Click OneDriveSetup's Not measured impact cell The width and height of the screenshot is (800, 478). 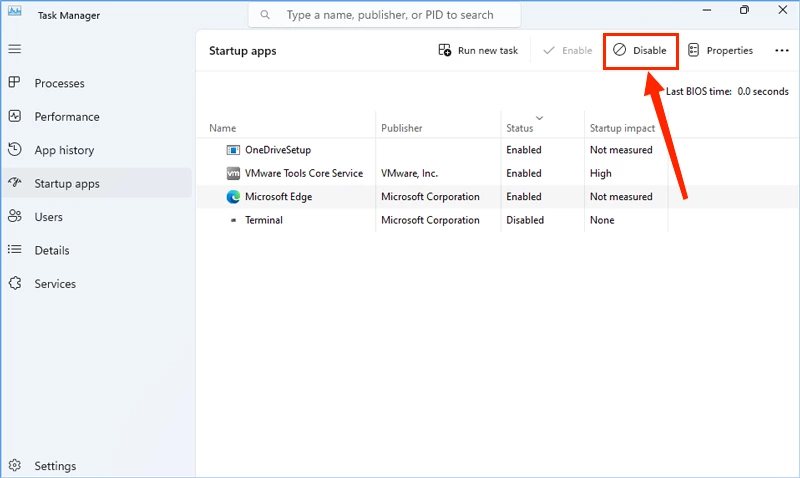pyautogui.click(x=621, y=150)
